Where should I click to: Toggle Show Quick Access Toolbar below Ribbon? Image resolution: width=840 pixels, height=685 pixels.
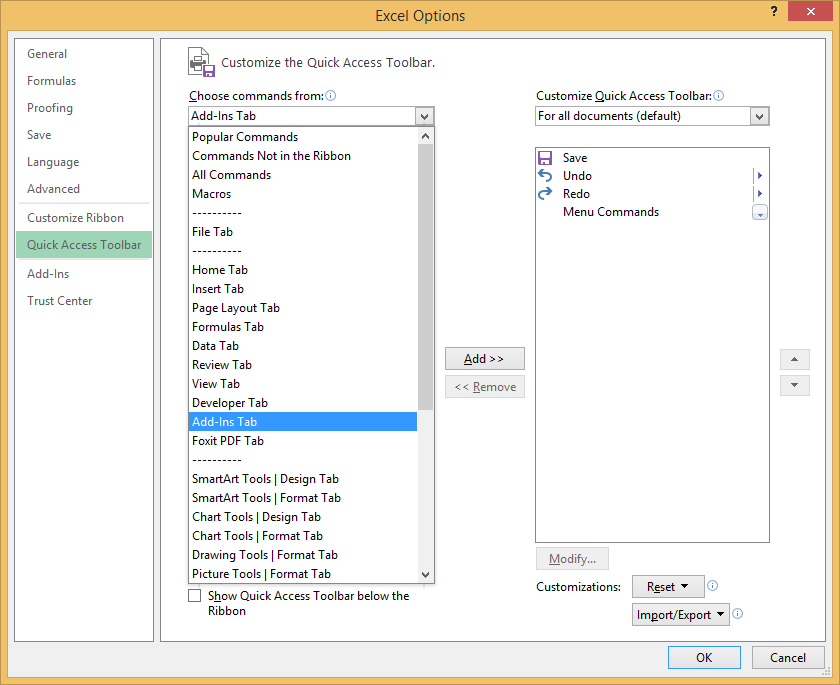pyautogui.click(x=194, y=596)
